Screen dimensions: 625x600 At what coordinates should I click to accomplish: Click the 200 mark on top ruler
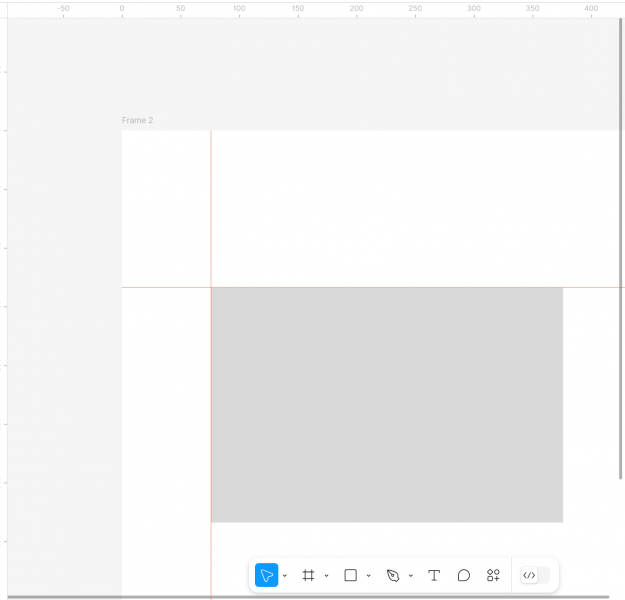point(356,8)
